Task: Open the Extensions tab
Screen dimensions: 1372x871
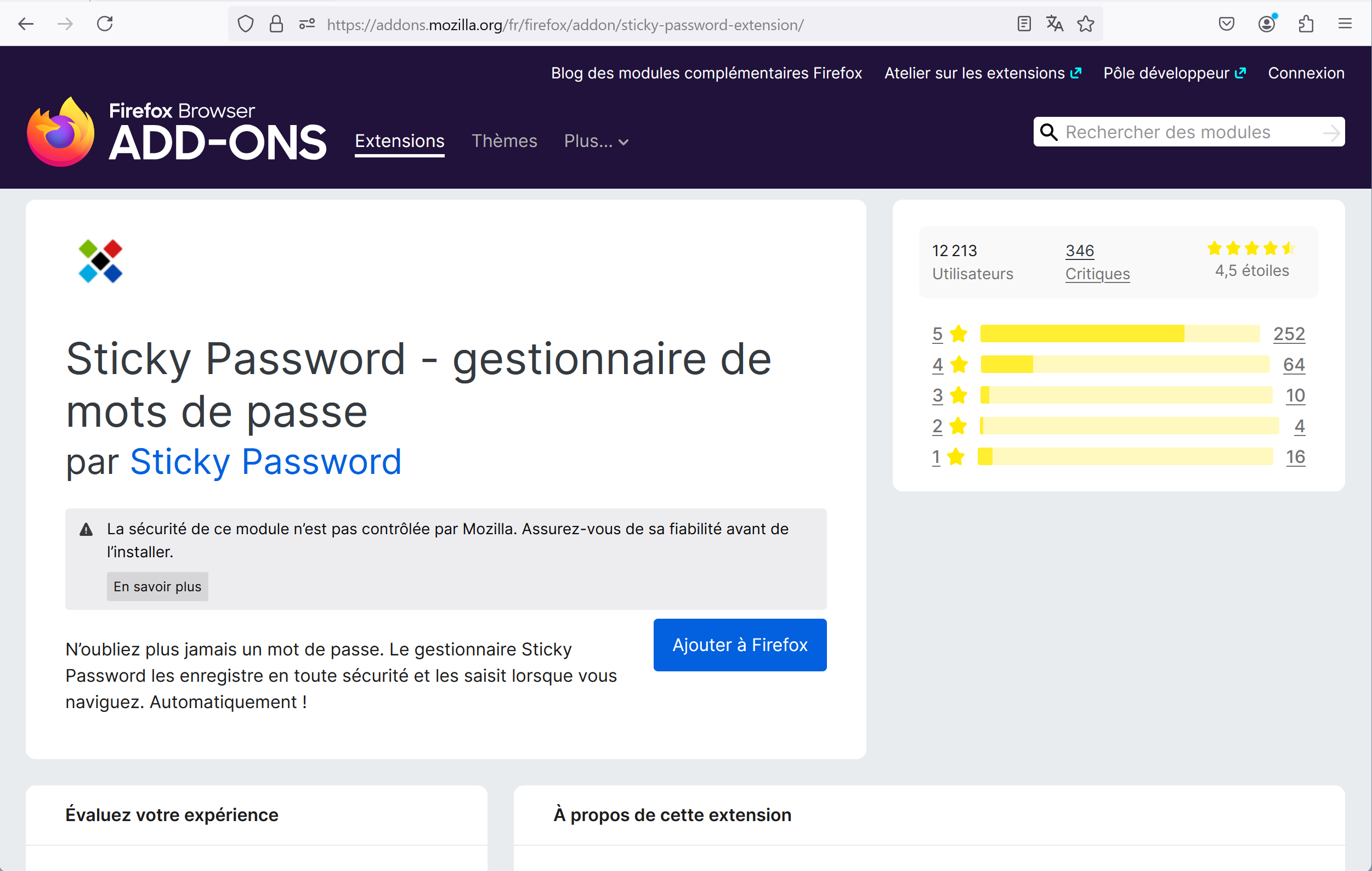Action: (x=400, y=140)
